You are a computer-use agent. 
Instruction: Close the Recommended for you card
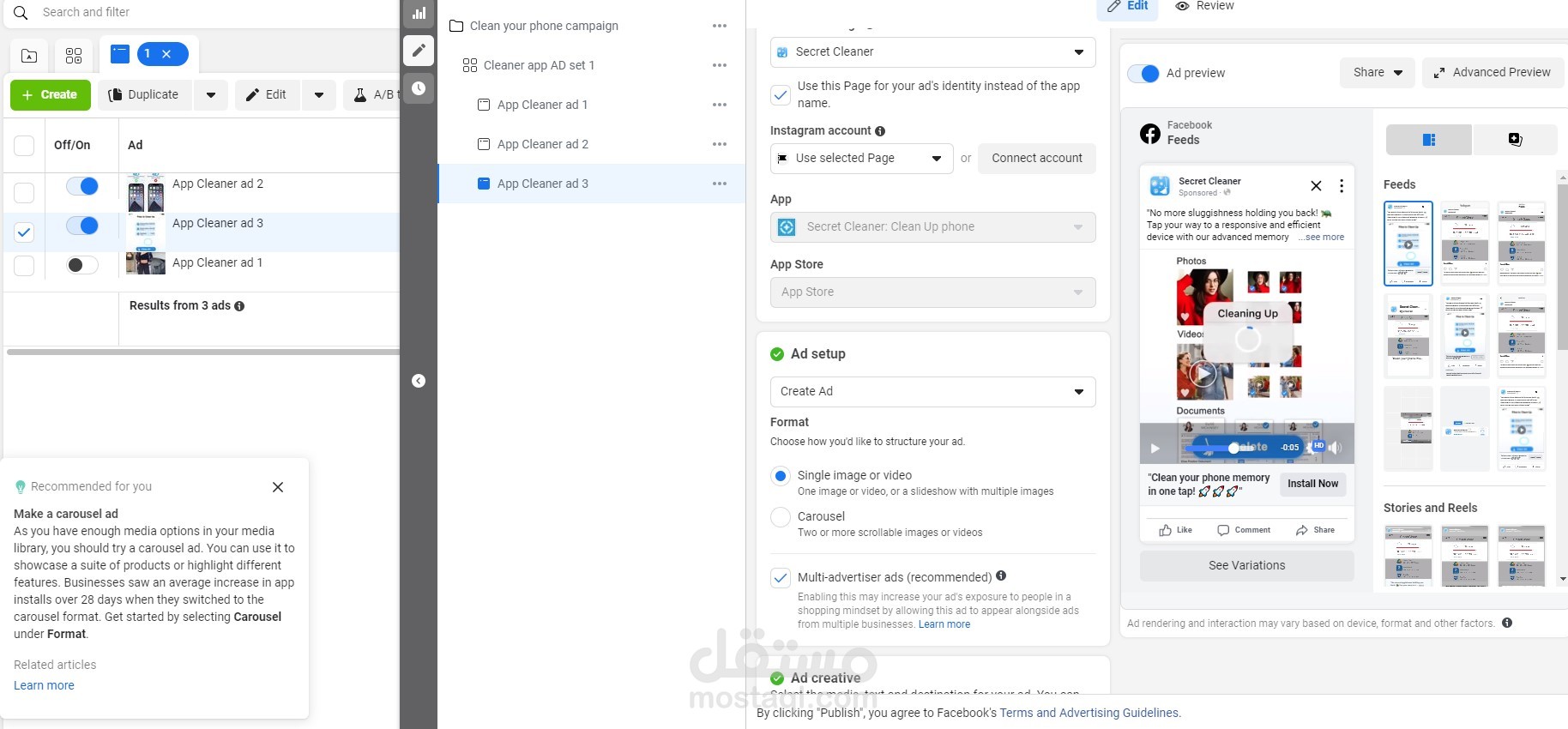pyautogui.click(x=278, y=487)
